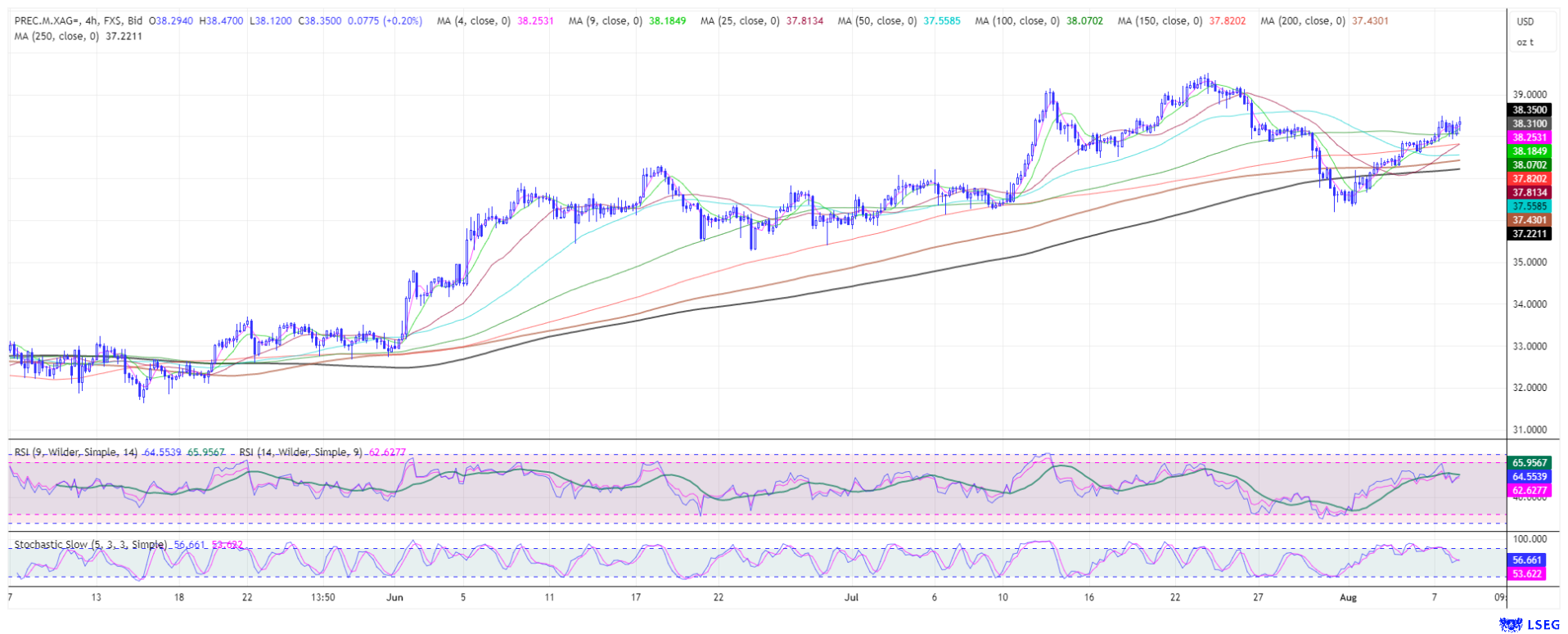Click the black 38.3500 last price tag
The width and height of the screenshot is (1568, 634).
[1529, 110]
